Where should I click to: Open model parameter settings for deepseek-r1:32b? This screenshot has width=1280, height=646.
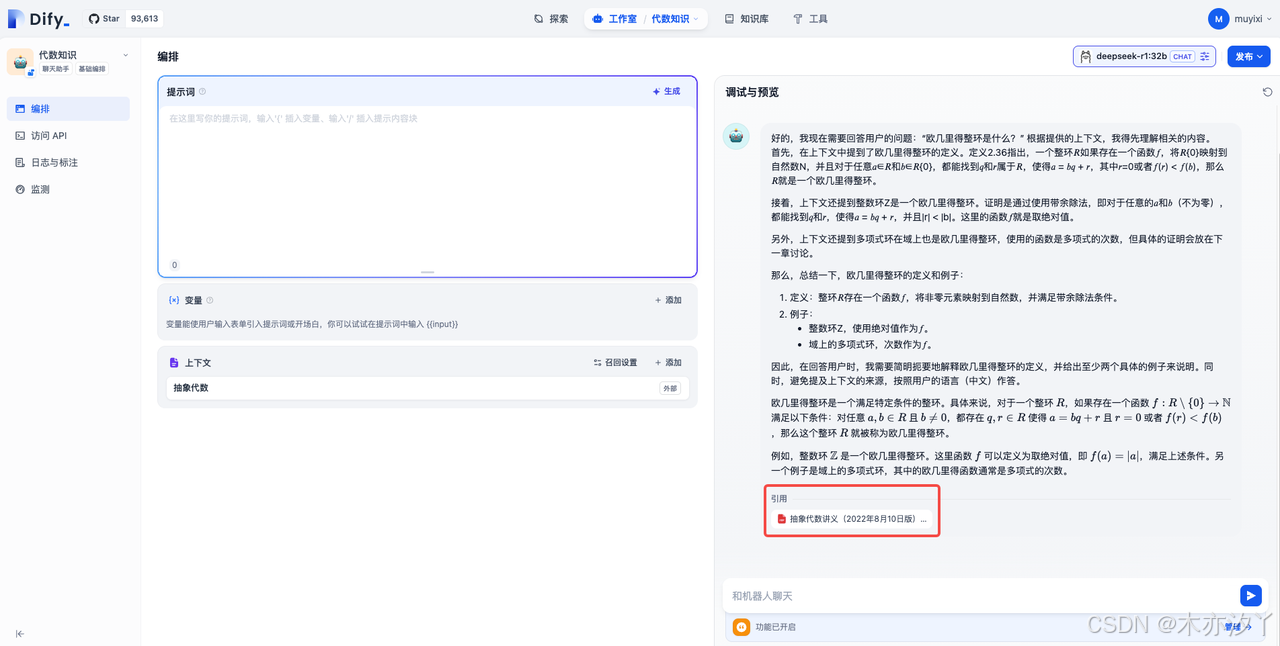point(1204,56)
